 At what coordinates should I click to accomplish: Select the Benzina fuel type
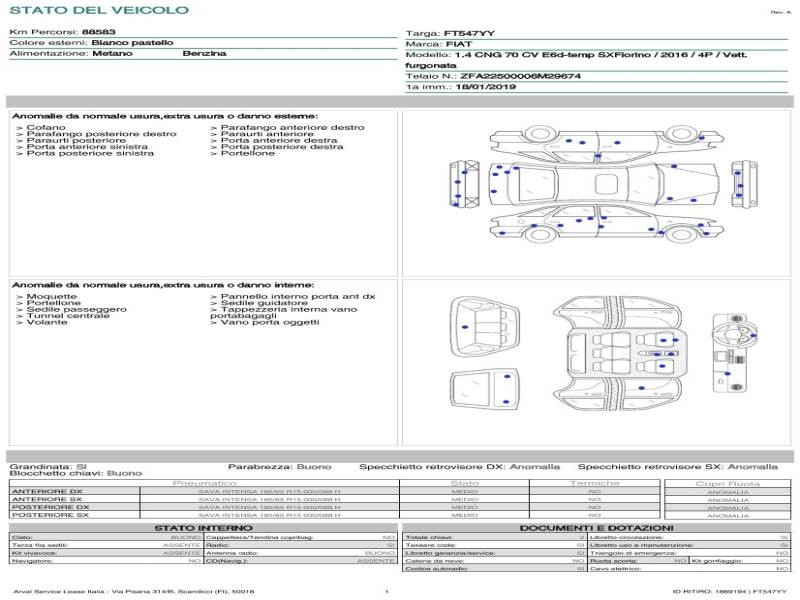pyautogui.click(x=204, y=54)
